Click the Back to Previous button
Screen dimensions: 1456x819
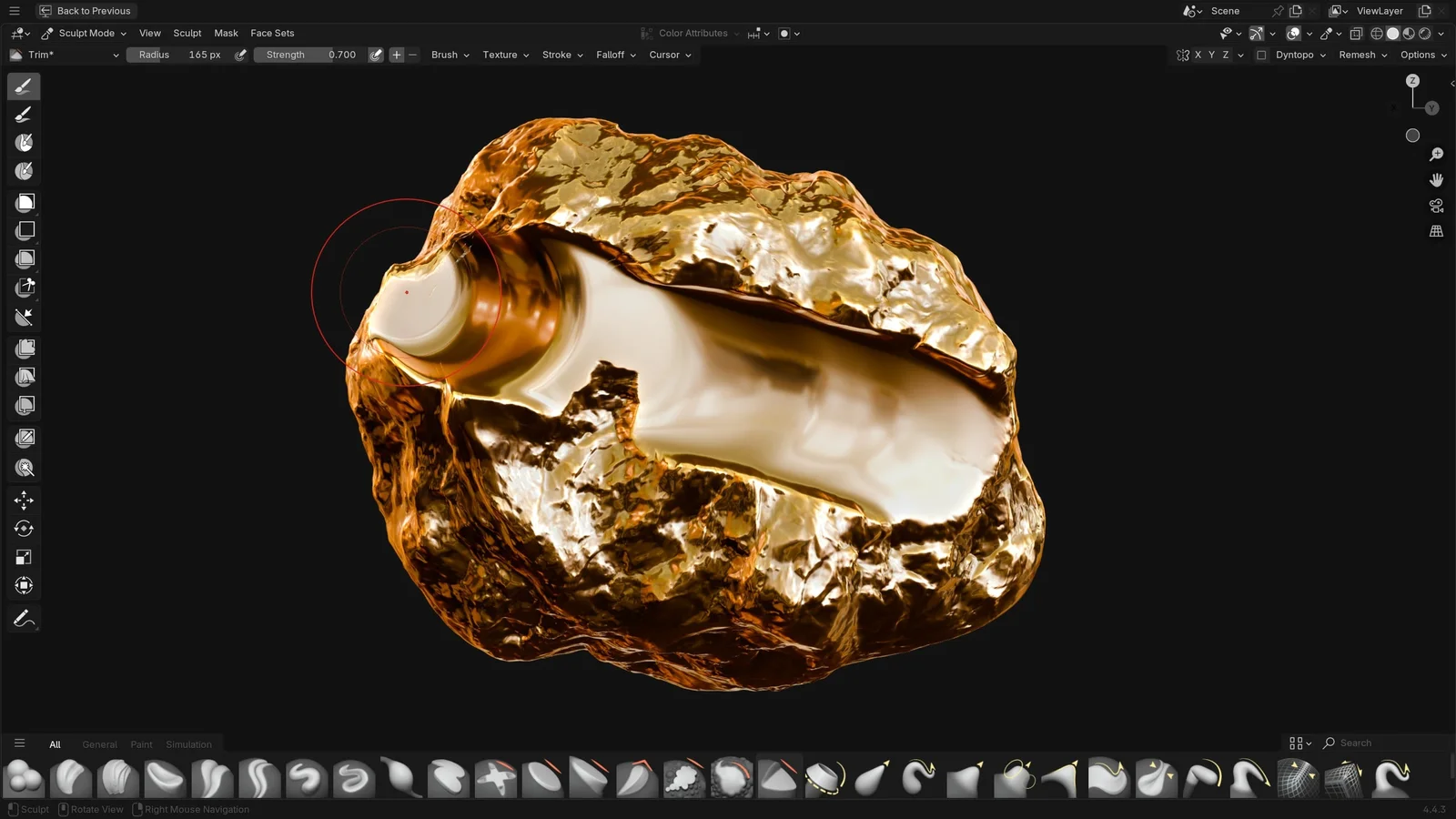[x=86, y=11]
